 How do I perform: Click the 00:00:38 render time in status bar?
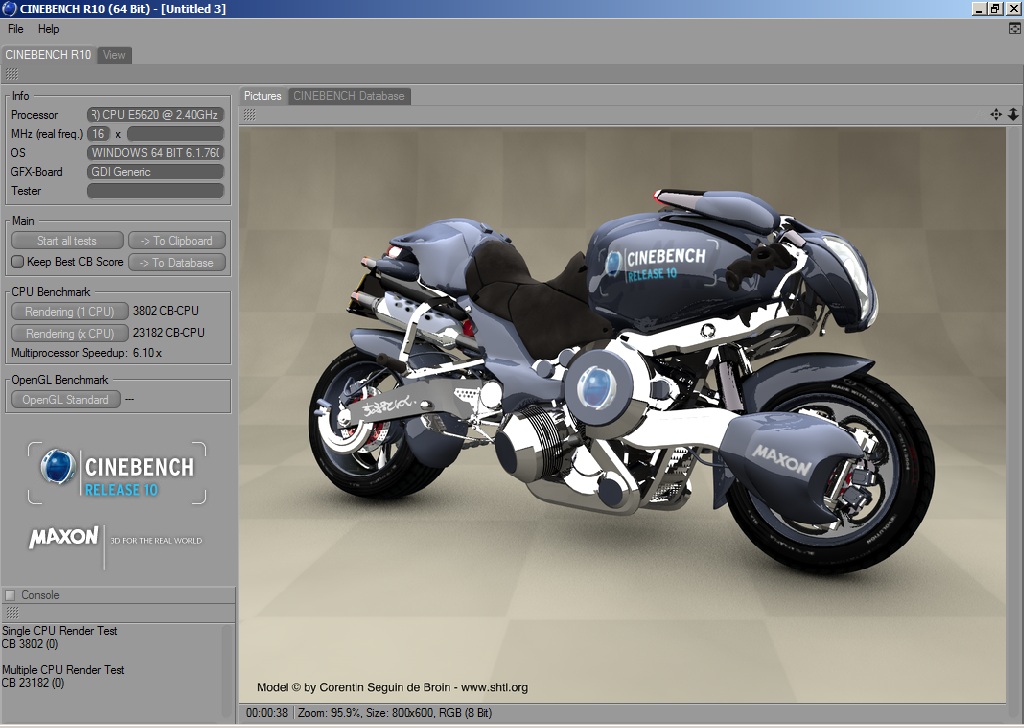coord(266,713)
